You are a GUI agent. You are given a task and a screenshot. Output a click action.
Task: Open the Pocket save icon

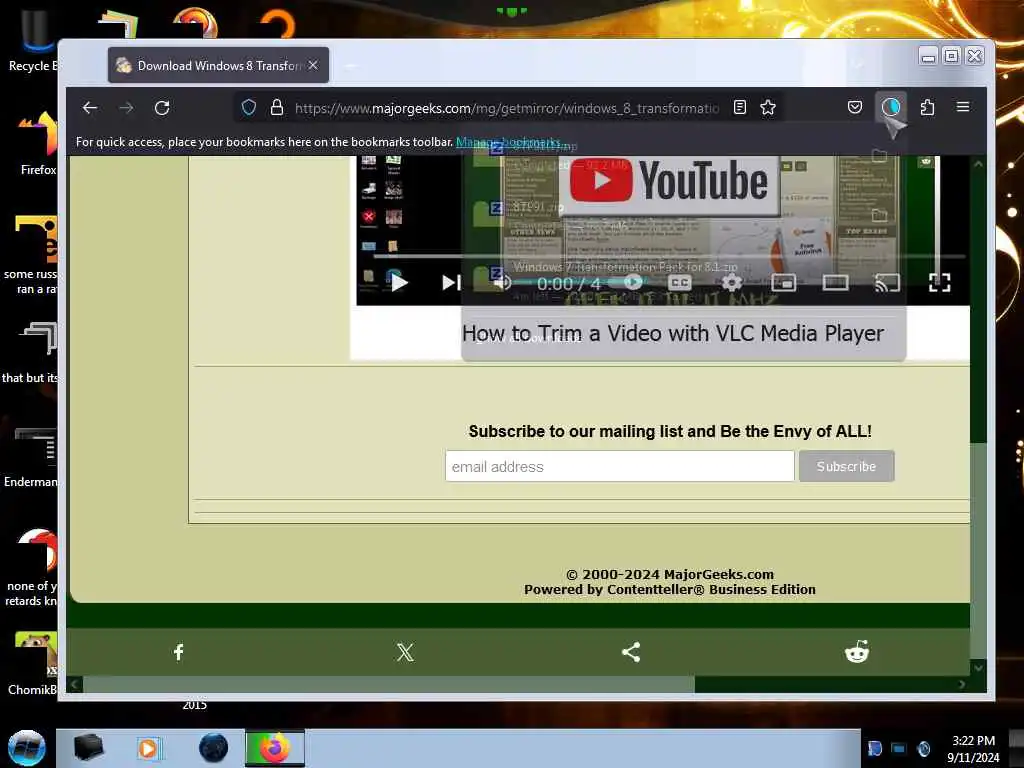pyautogui.click(x=855, y=107)
